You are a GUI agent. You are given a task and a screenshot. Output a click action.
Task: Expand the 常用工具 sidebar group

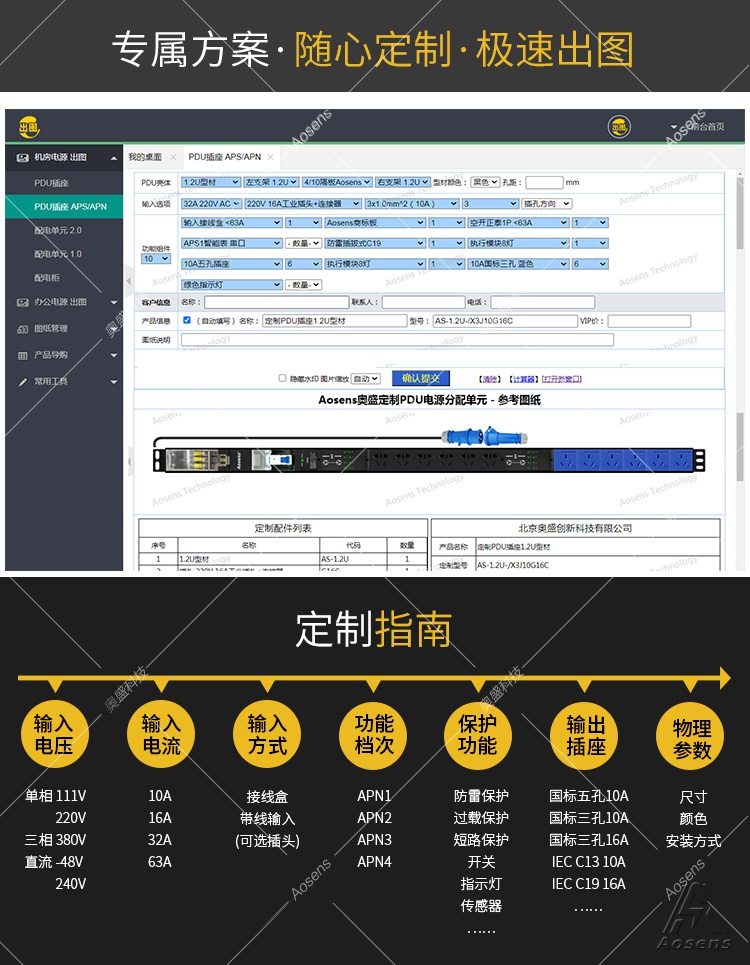[114, 382]
